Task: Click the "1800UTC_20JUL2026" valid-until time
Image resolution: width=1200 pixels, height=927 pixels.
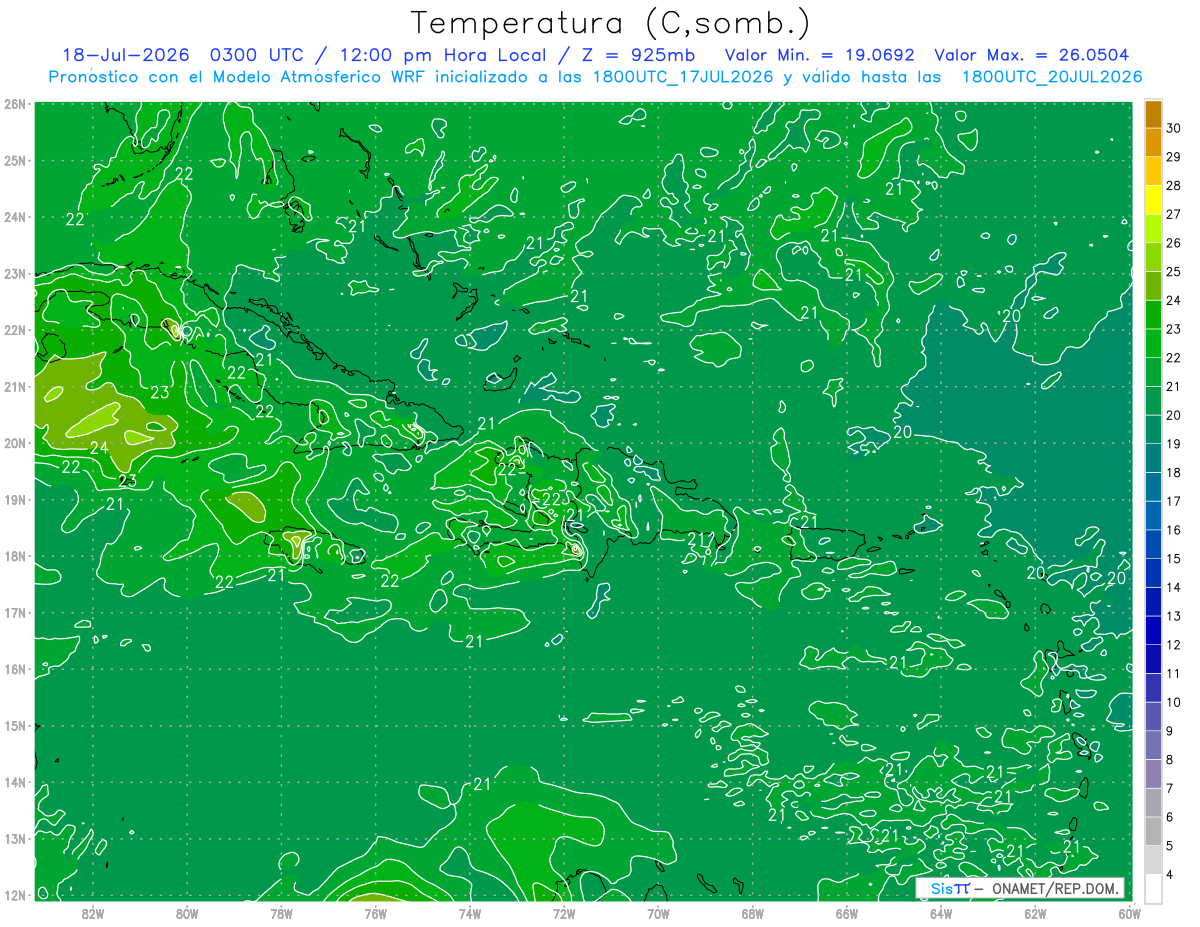Action: pos(1052,77)
